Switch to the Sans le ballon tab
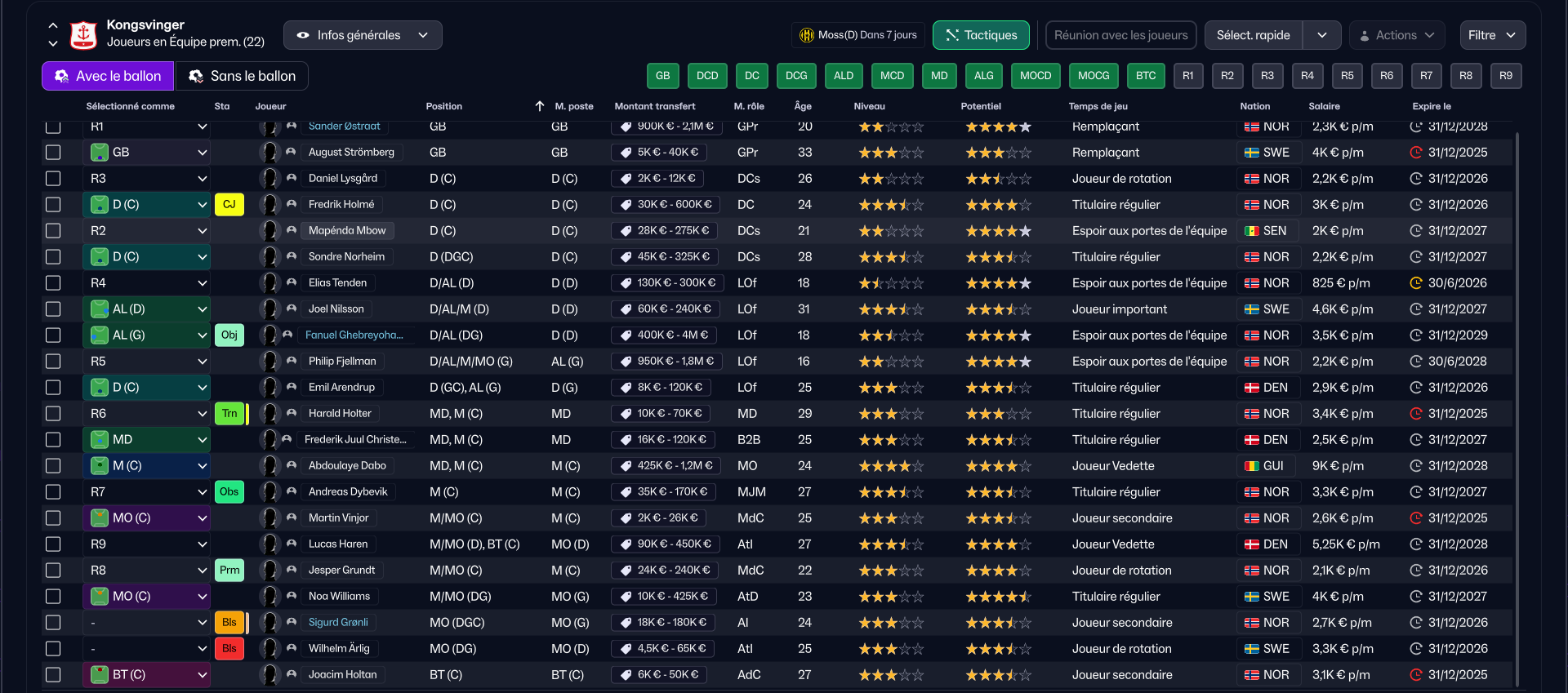1568x693 pixels. point(243,76)
